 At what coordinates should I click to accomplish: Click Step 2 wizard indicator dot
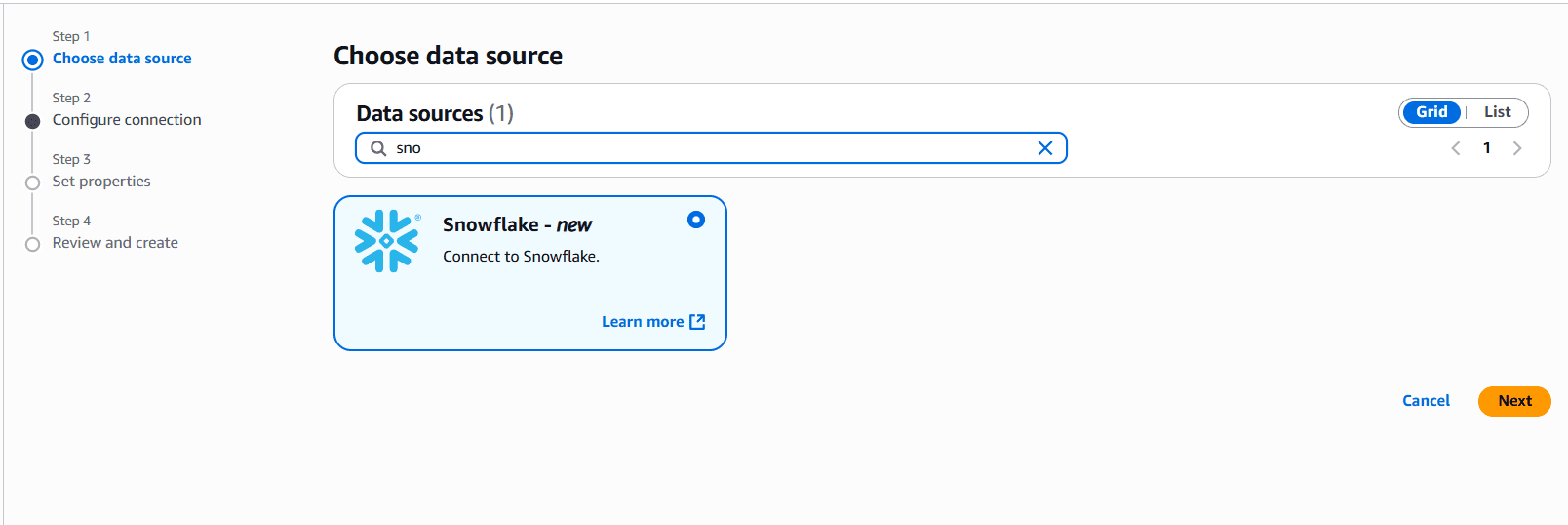click(33, 121)
